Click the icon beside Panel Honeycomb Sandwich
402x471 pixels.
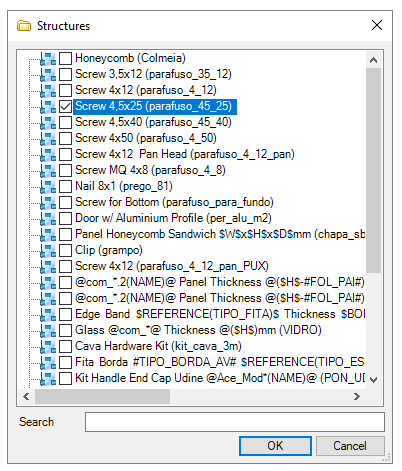pyautogui.click(x=48, y=234)
